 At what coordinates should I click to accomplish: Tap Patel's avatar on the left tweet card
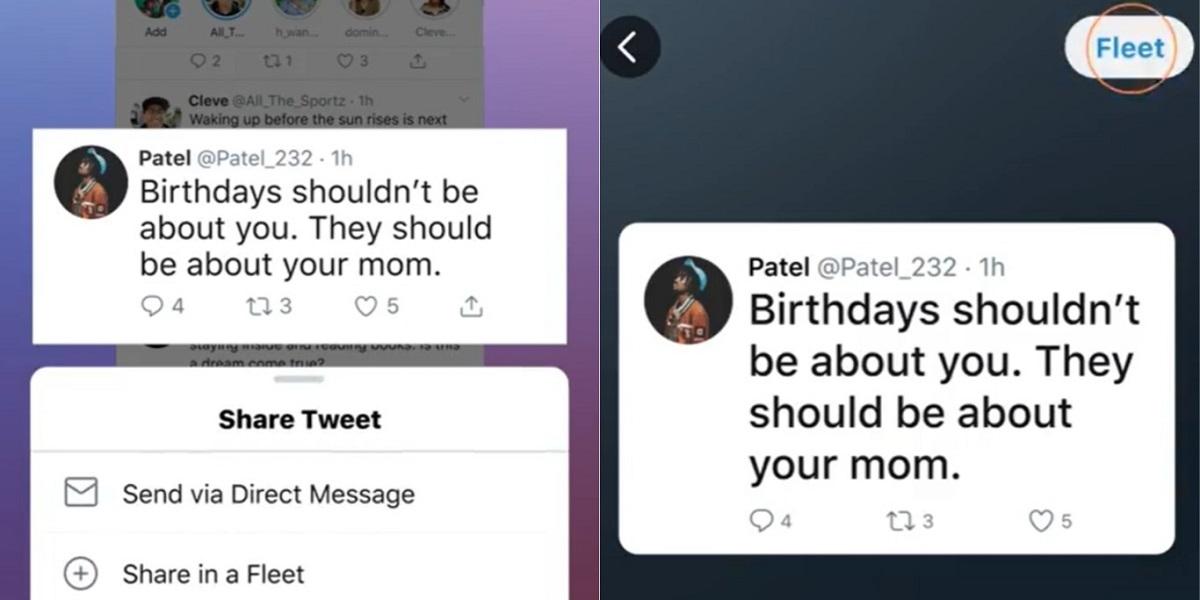91,183
